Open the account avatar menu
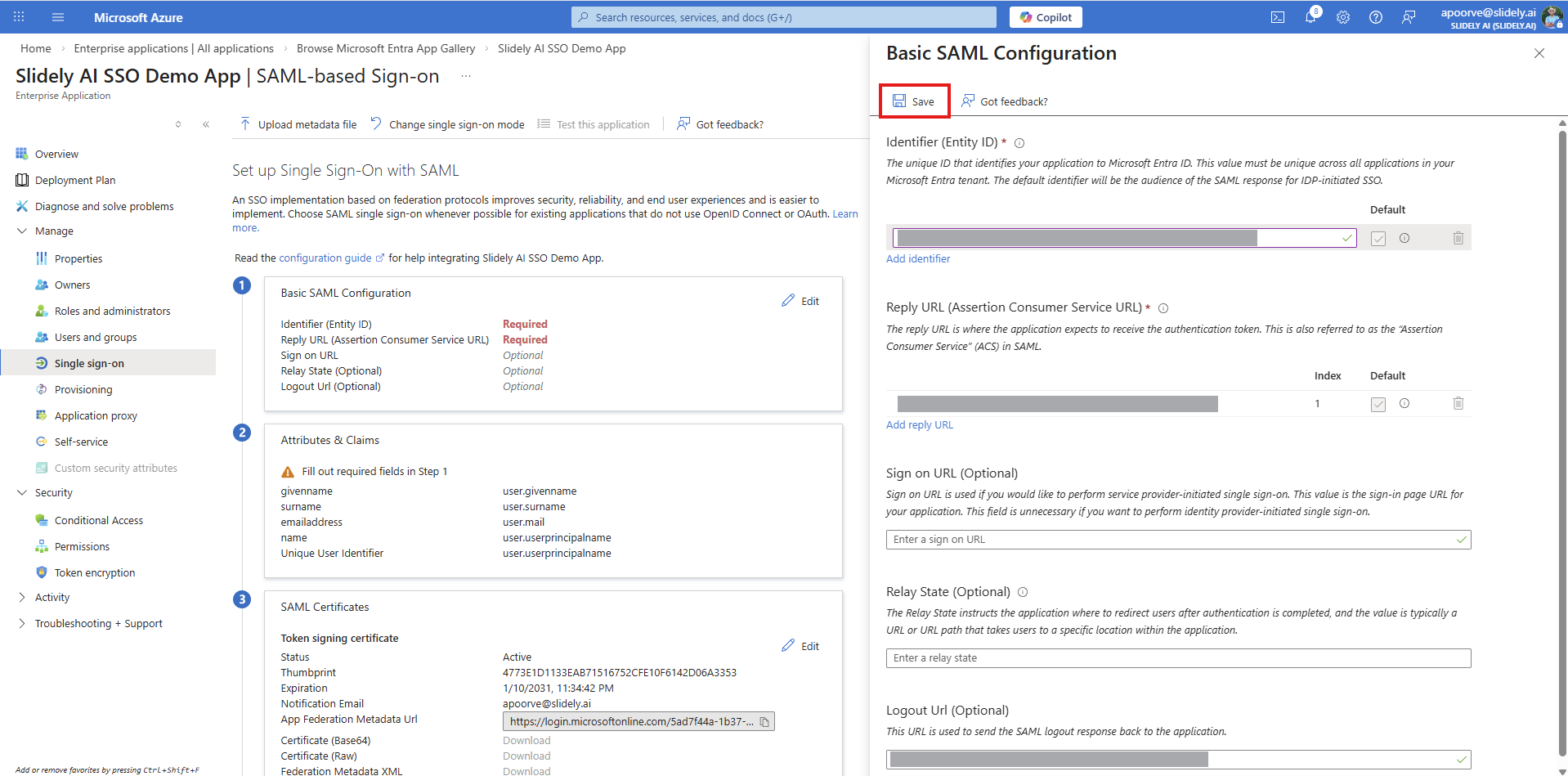This screenshot has width=1568, height=776. [x=1552, y=17]
